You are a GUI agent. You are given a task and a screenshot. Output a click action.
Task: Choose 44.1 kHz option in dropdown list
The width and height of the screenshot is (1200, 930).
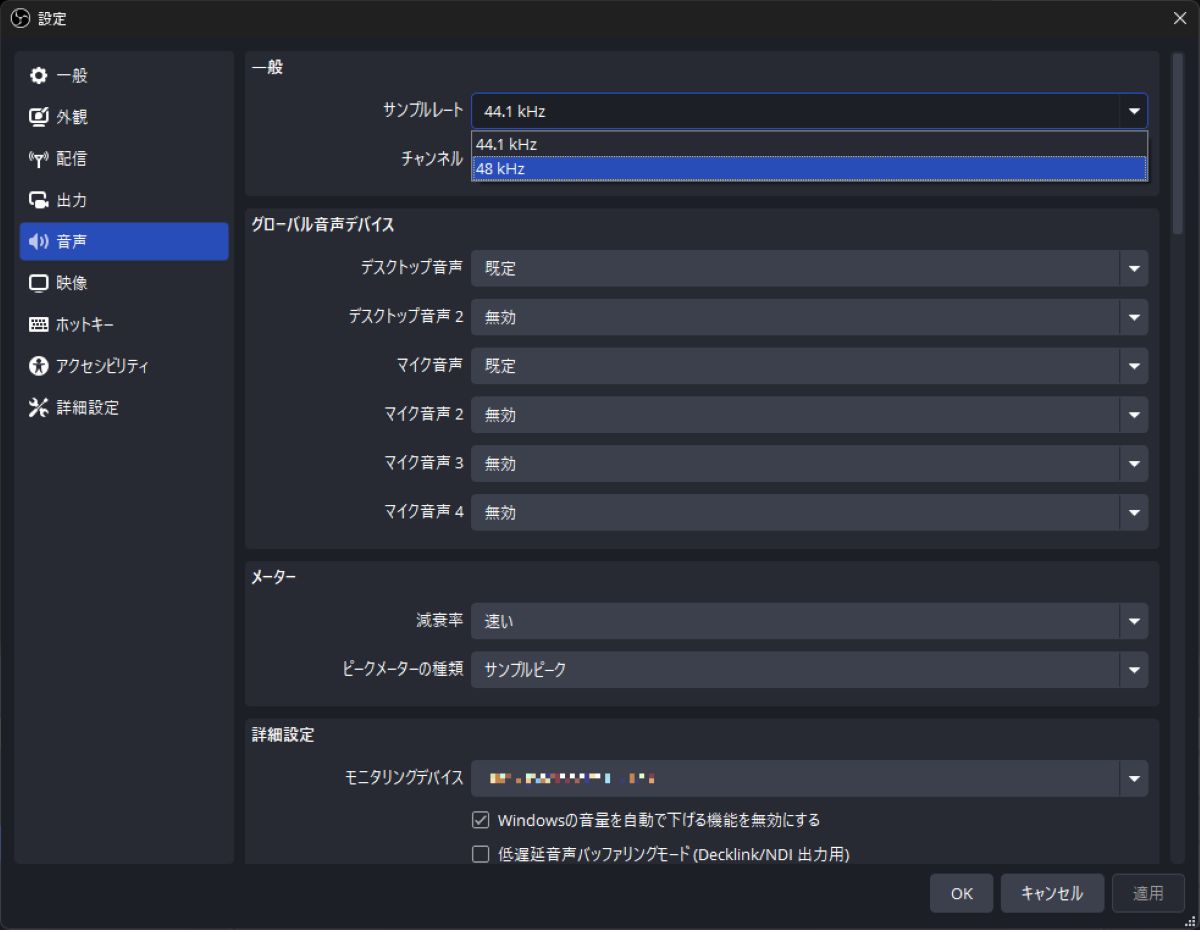(808, 144)
